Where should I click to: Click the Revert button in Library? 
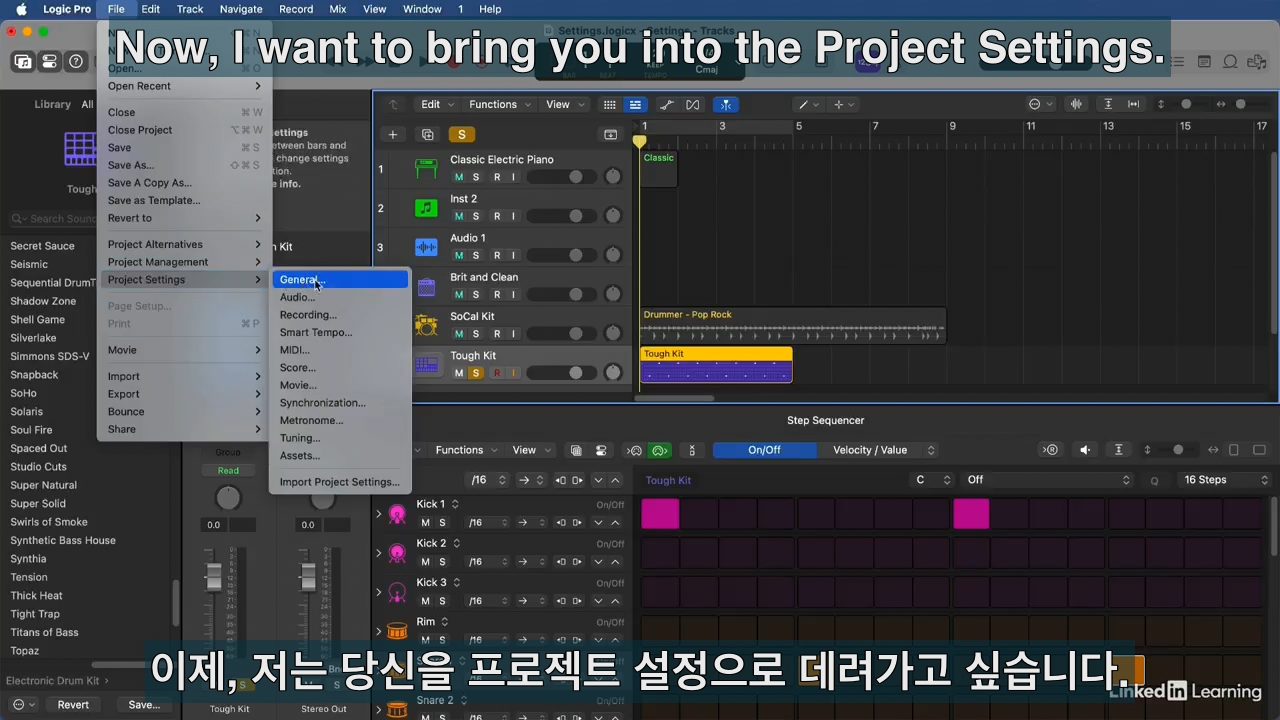point(73,704)
